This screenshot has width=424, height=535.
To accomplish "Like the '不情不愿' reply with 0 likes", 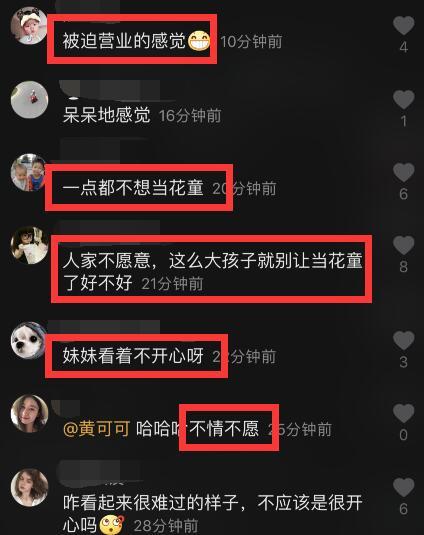I will point(404,414).
